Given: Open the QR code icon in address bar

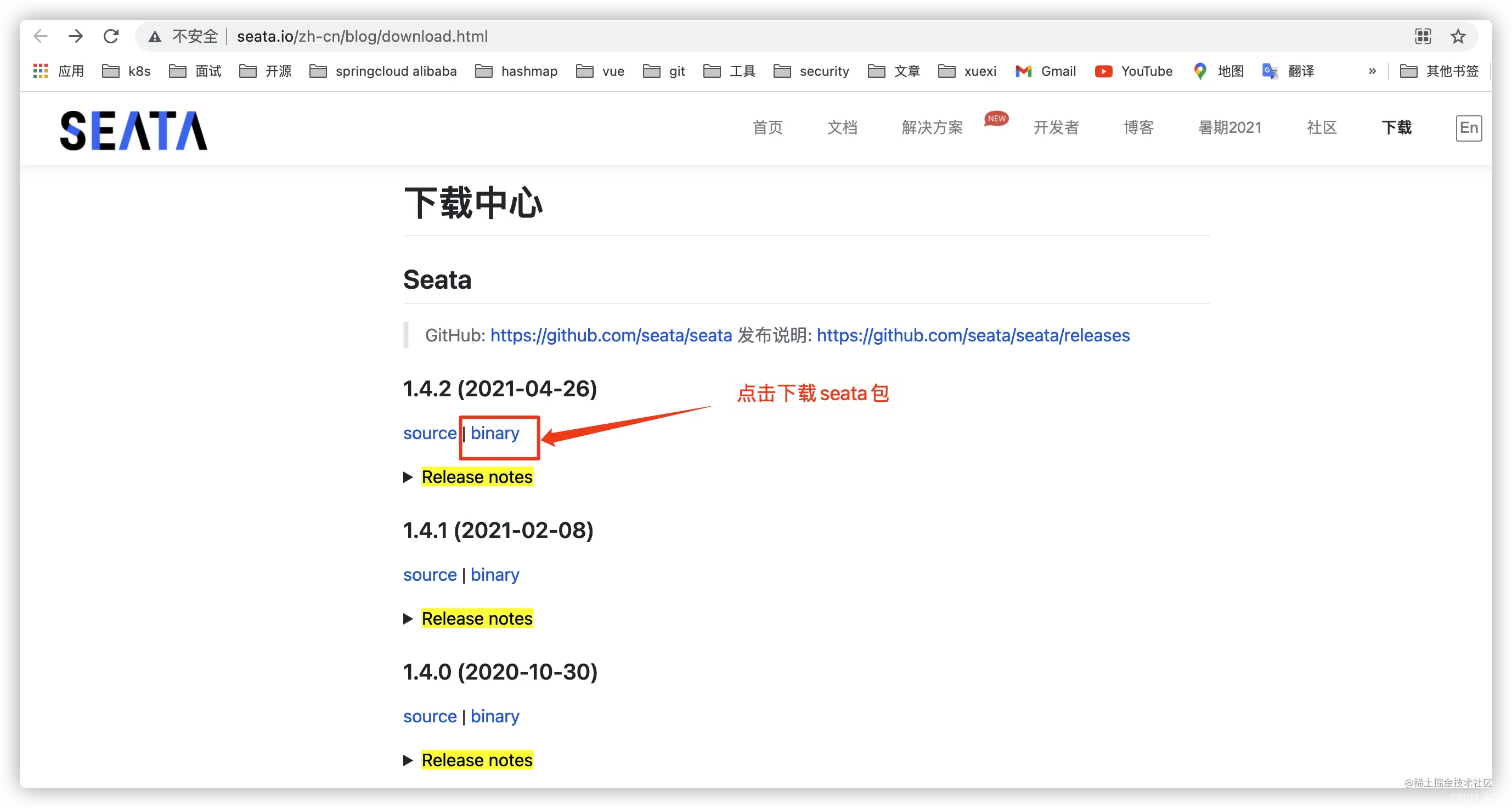Looking at the screenshot, I should (1423, 36).
